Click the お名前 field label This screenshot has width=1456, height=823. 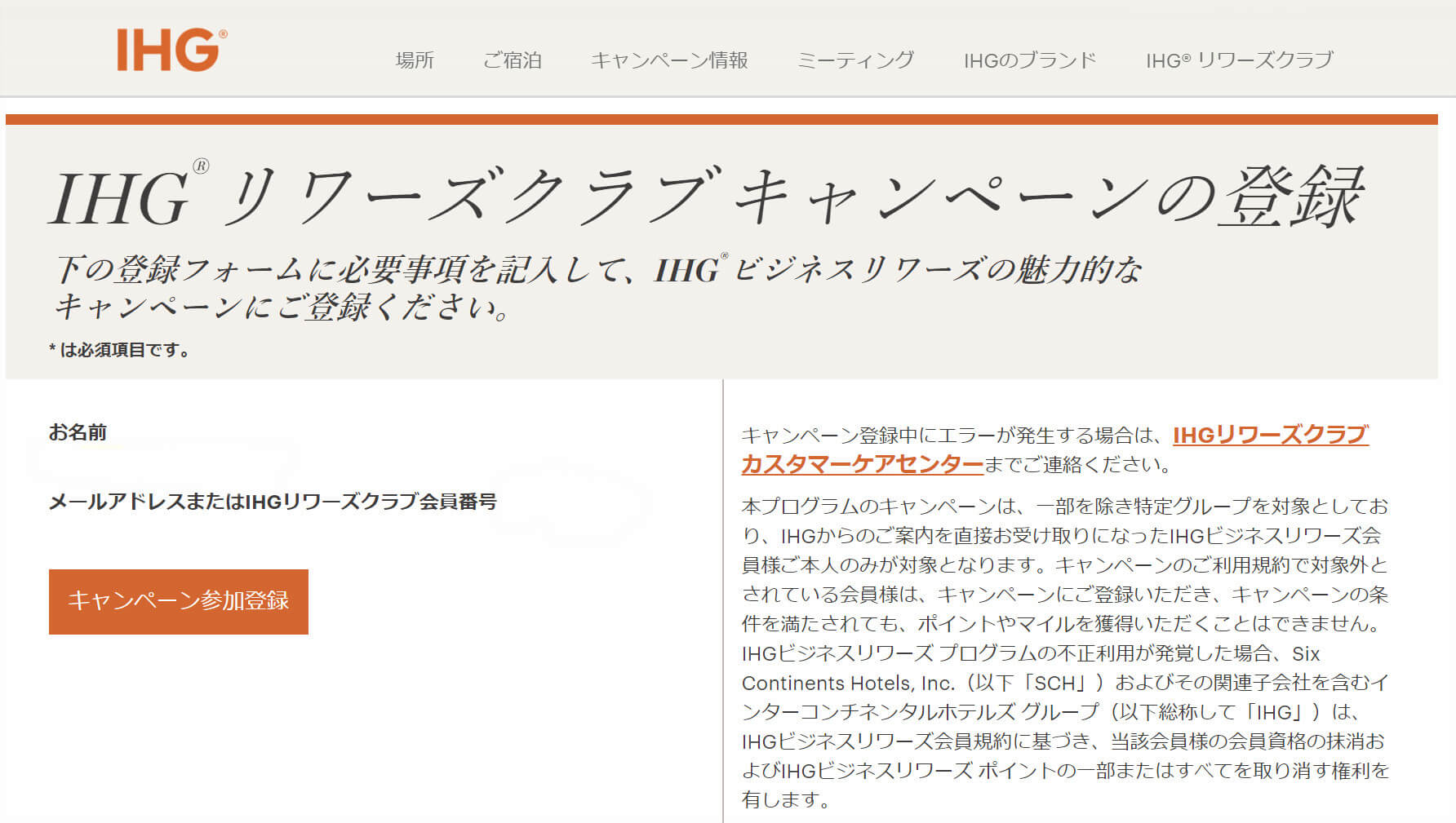(78, 432)
